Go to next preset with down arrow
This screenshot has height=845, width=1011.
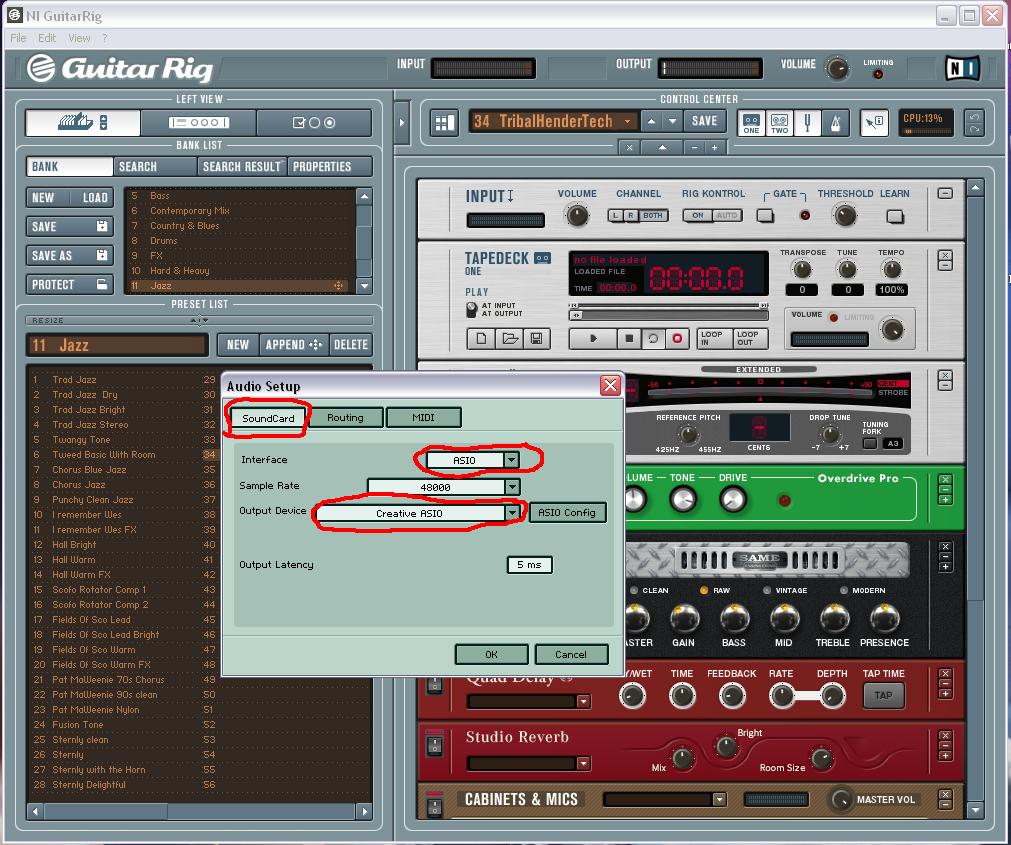[672, 121]
